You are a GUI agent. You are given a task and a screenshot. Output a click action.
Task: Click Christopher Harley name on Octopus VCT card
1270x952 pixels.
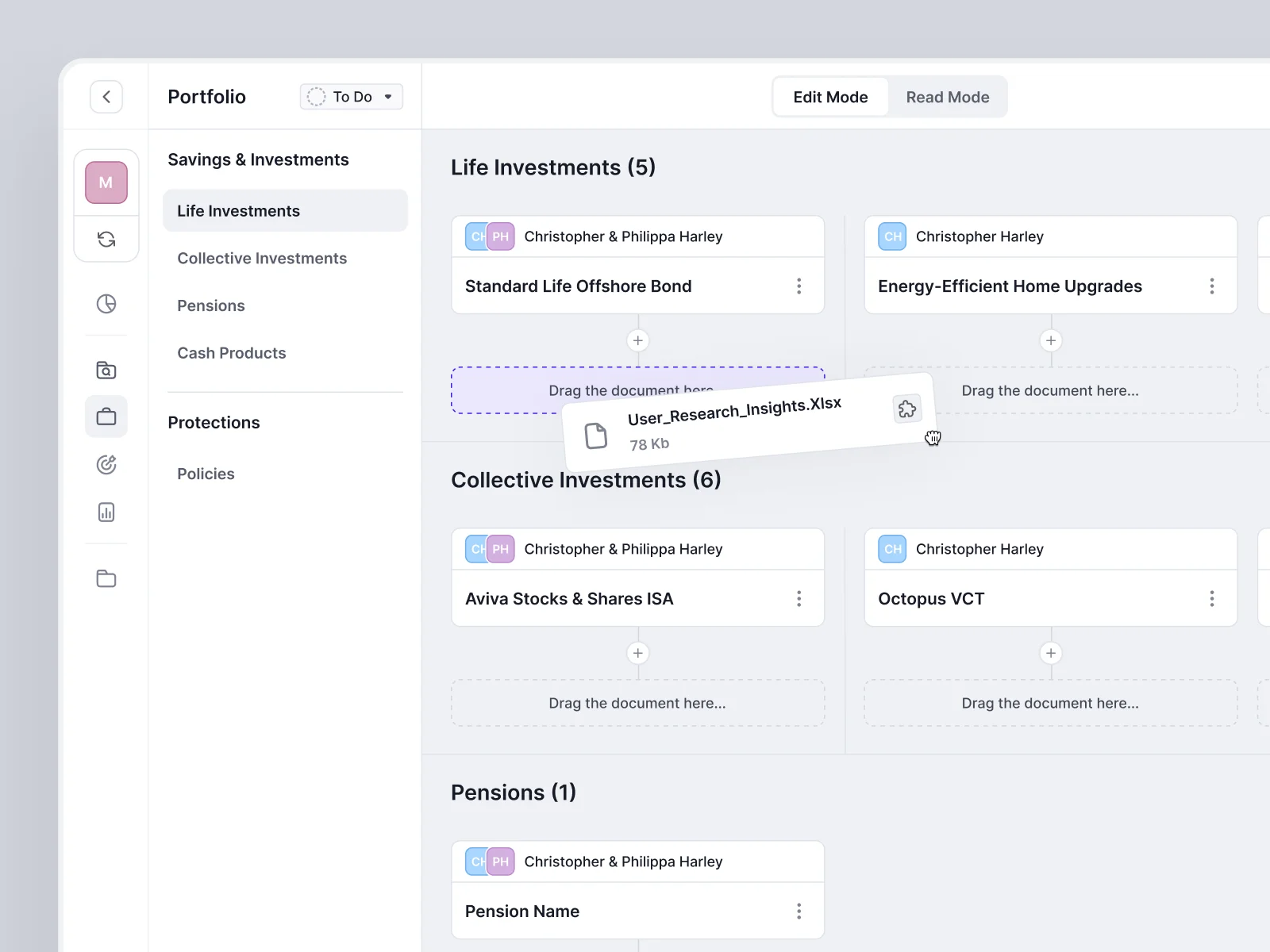(x=979, y=549)
